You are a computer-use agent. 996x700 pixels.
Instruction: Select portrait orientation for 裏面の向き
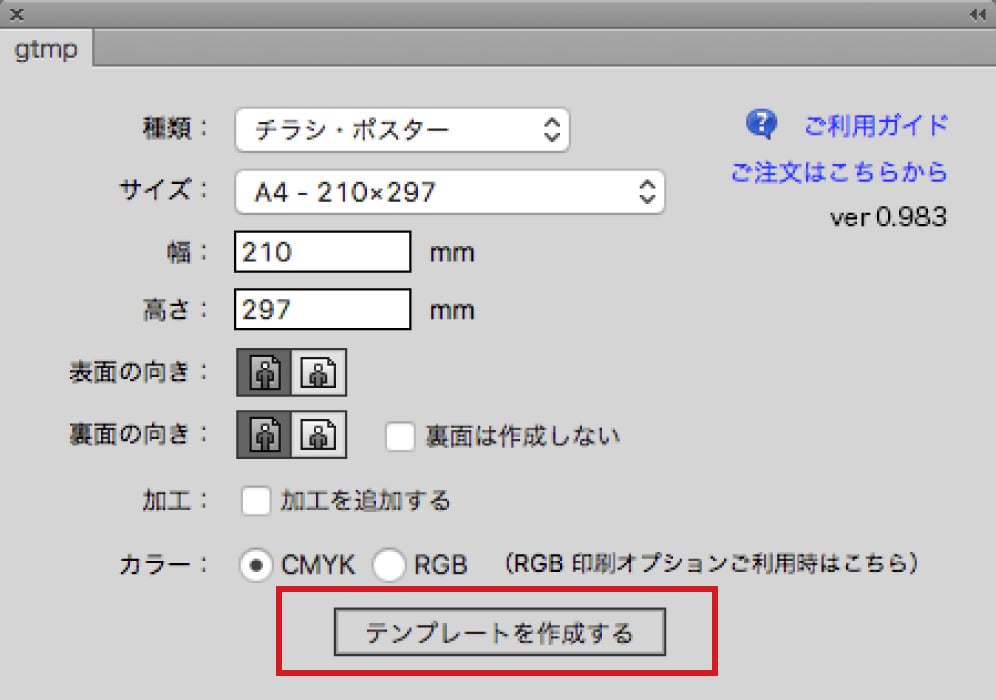(263, 436)
